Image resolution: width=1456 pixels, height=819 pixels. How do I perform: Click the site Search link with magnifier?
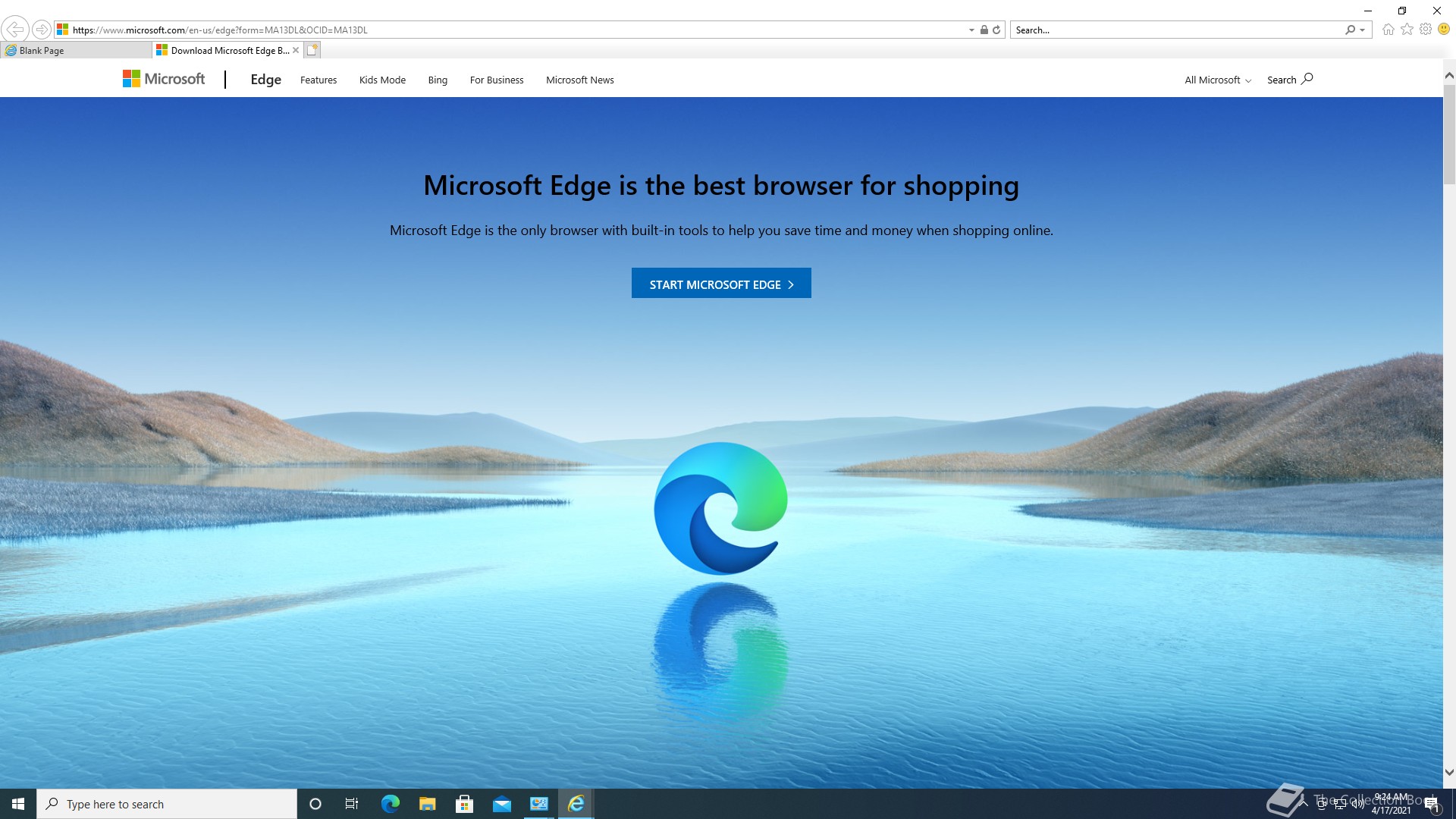[x=1290, y=79]
